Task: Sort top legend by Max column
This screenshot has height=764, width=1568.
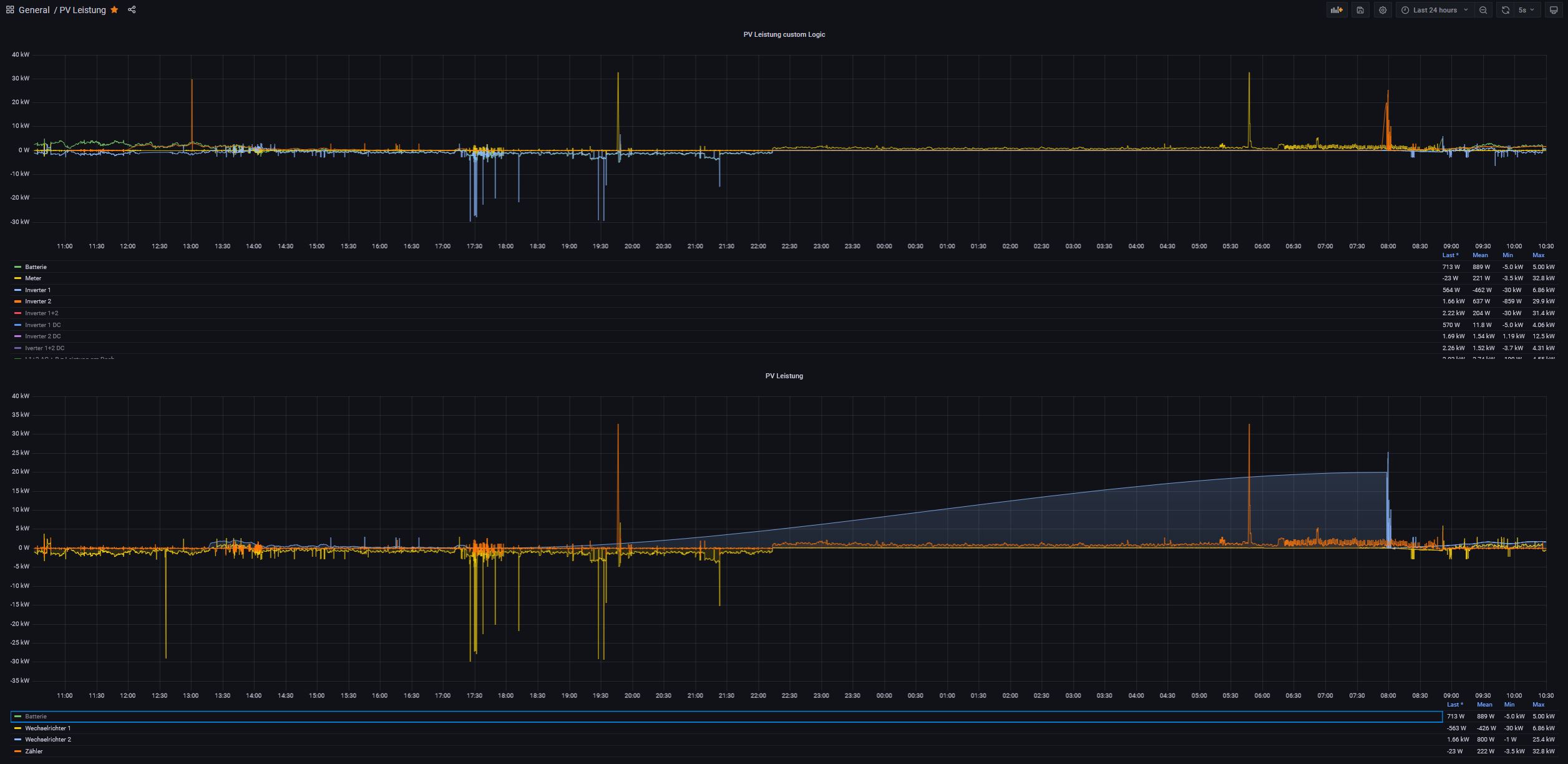Action: [1538, 255]
